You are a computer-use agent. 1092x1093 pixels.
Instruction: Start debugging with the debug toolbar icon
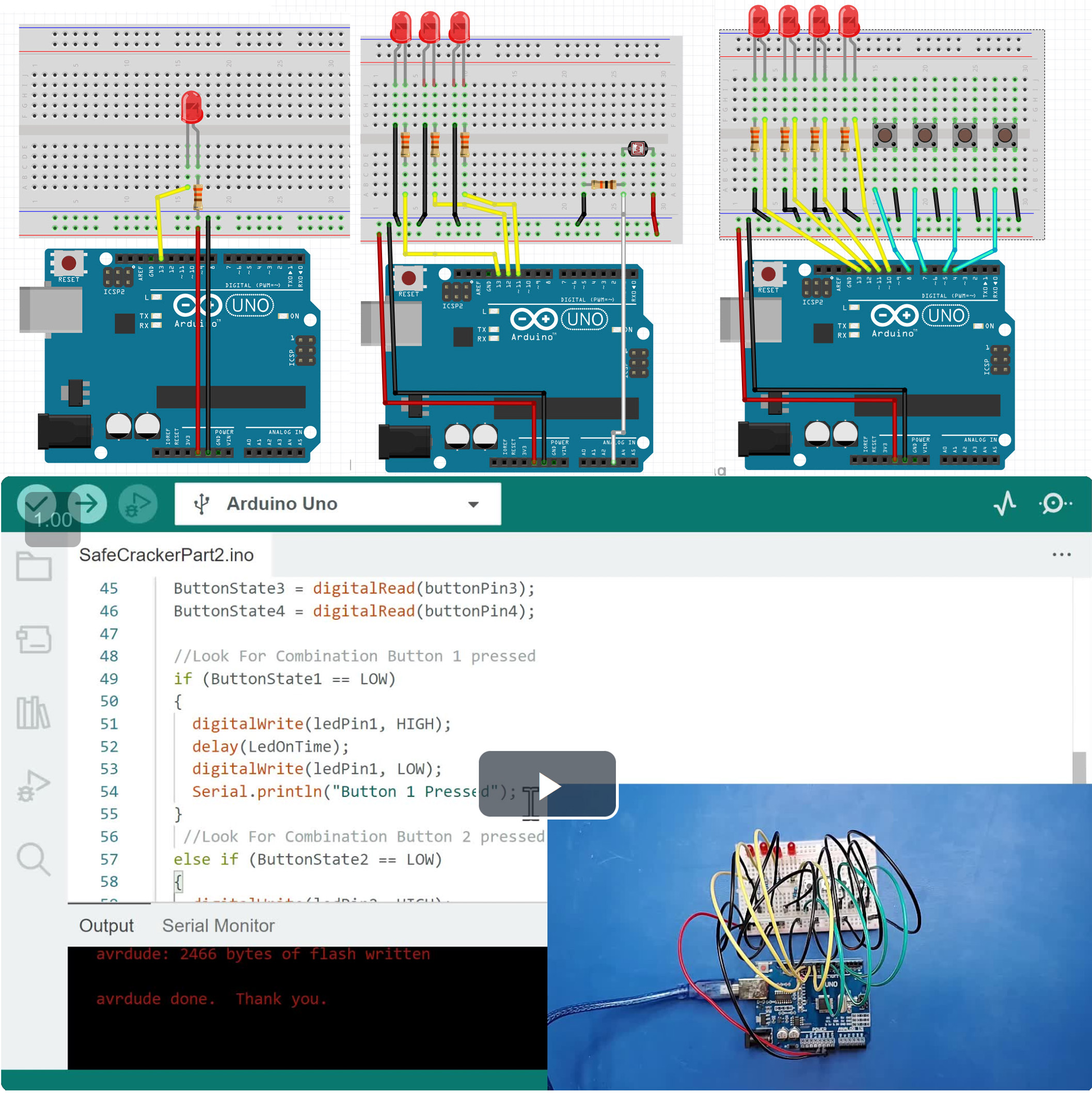point(137,504)
